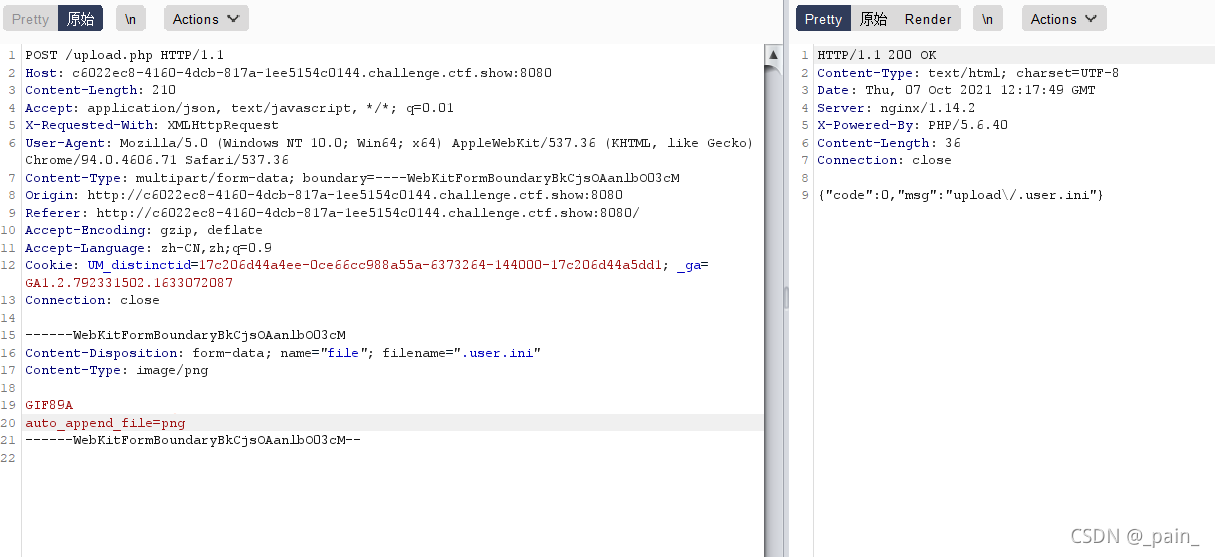Screen dimensions: 1215x557
Task: Click the JSON response body line
Action: [x=960, y=195]
